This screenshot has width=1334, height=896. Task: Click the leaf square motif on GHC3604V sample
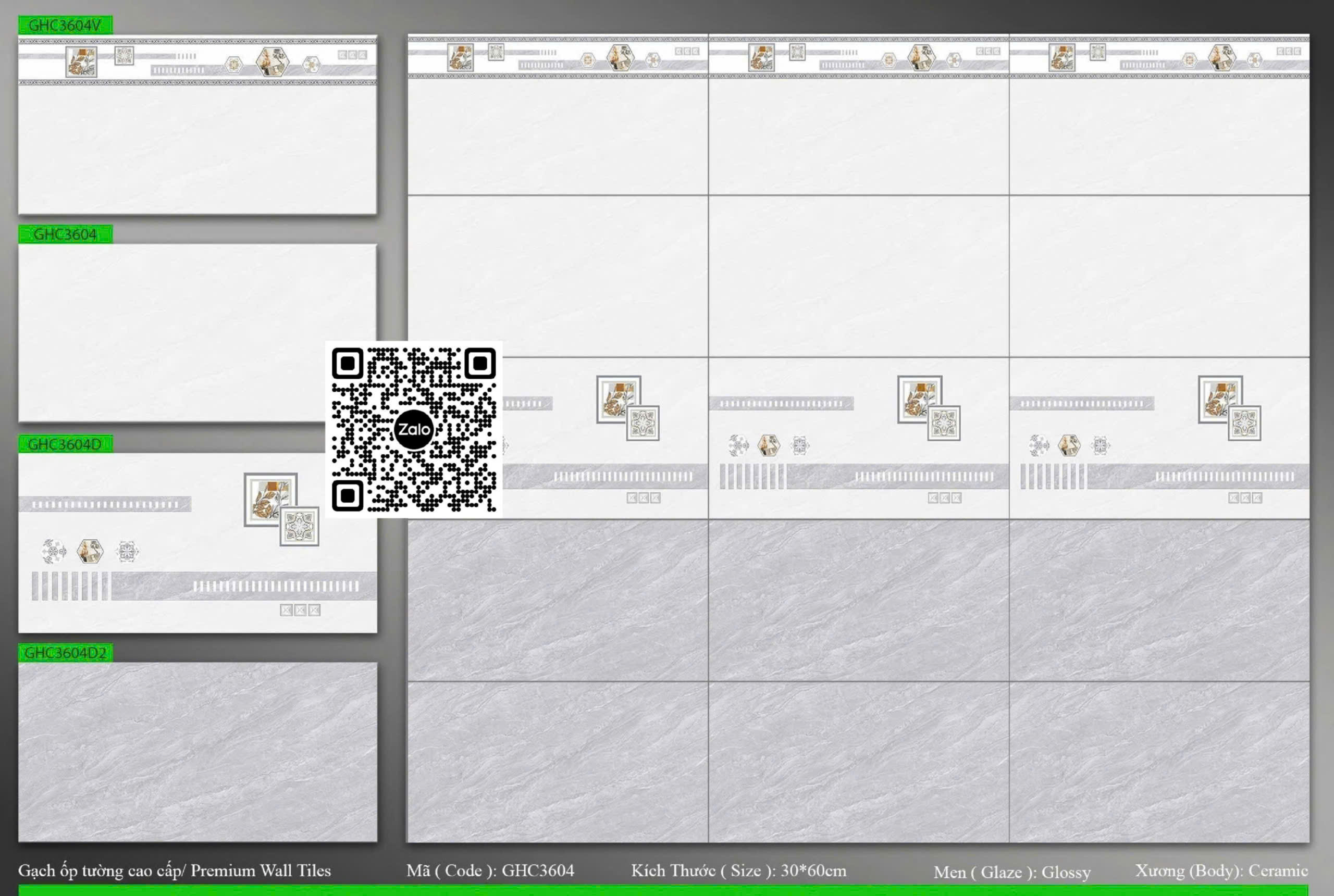[x=81, y=61]
